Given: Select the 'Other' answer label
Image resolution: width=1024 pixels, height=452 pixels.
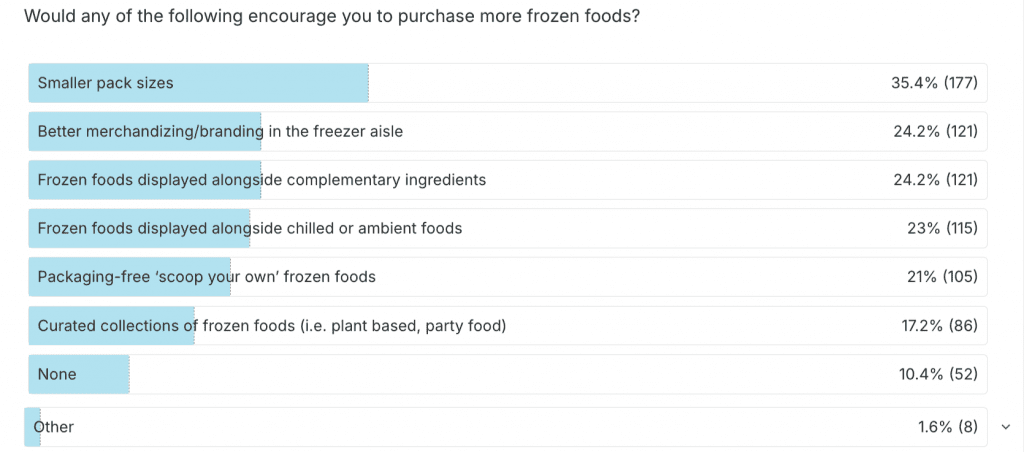Looking at the screenshot, I should click(54, 427).
